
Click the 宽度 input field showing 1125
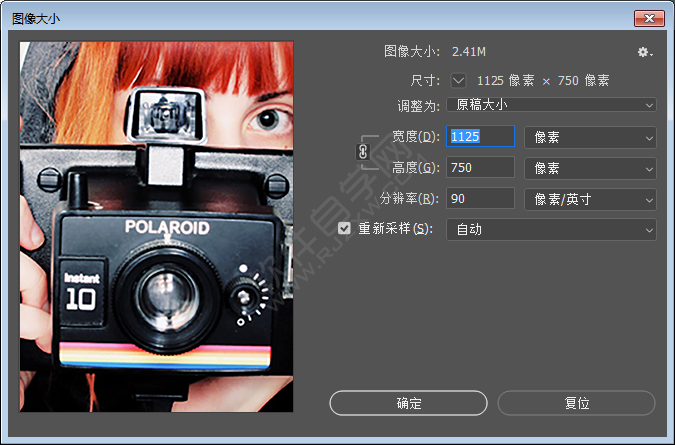[x=480, y=136]
